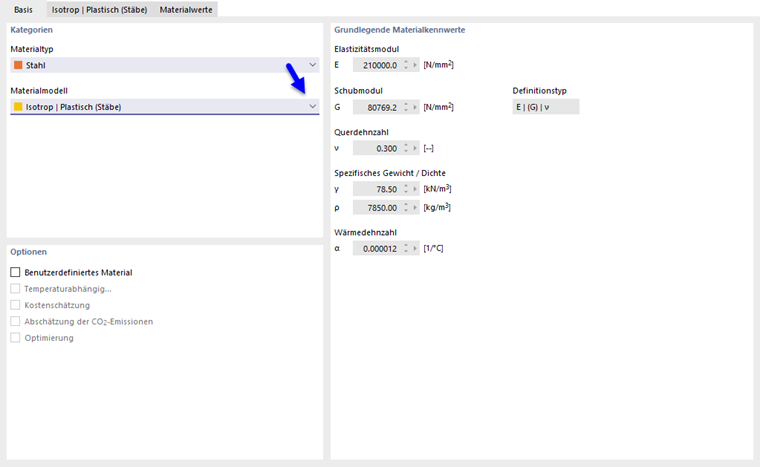Click the E modulus spinner arrows
760x467 pixels.
(406, 65)
